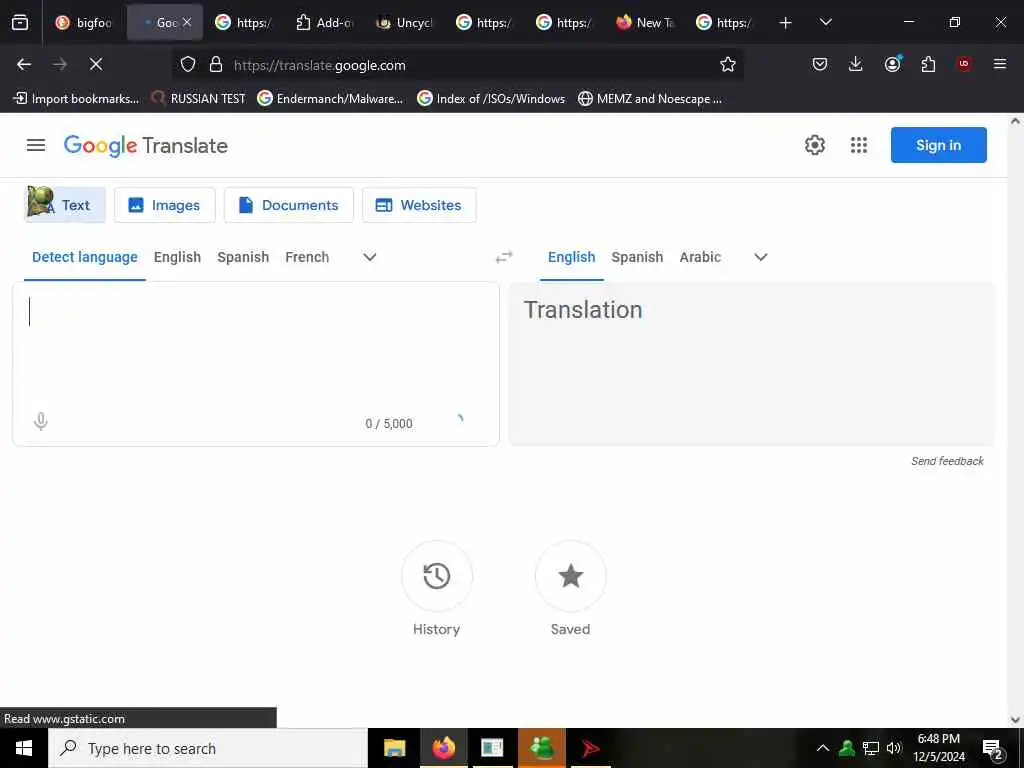The image size is (1024, 768).
Task: Open Import bookmarks bookmark
Action: click(76, 99)
